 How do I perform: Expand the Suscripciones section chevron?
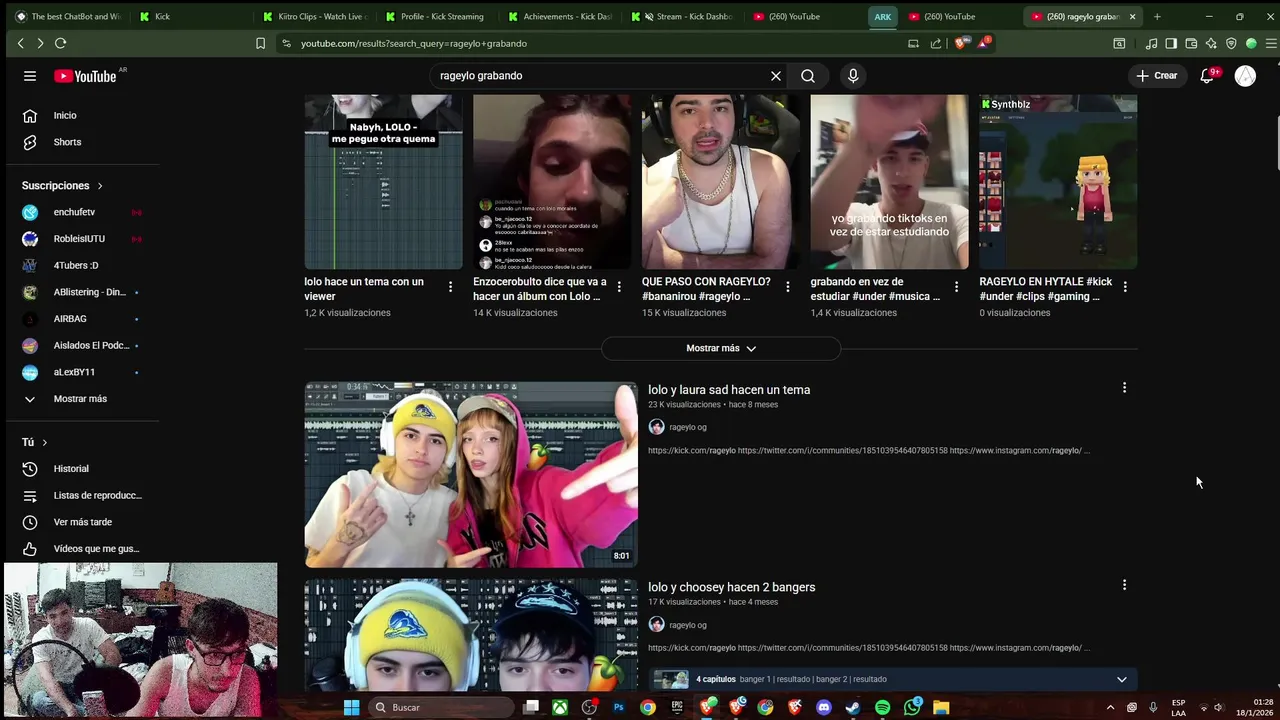[x=100, y=186]
